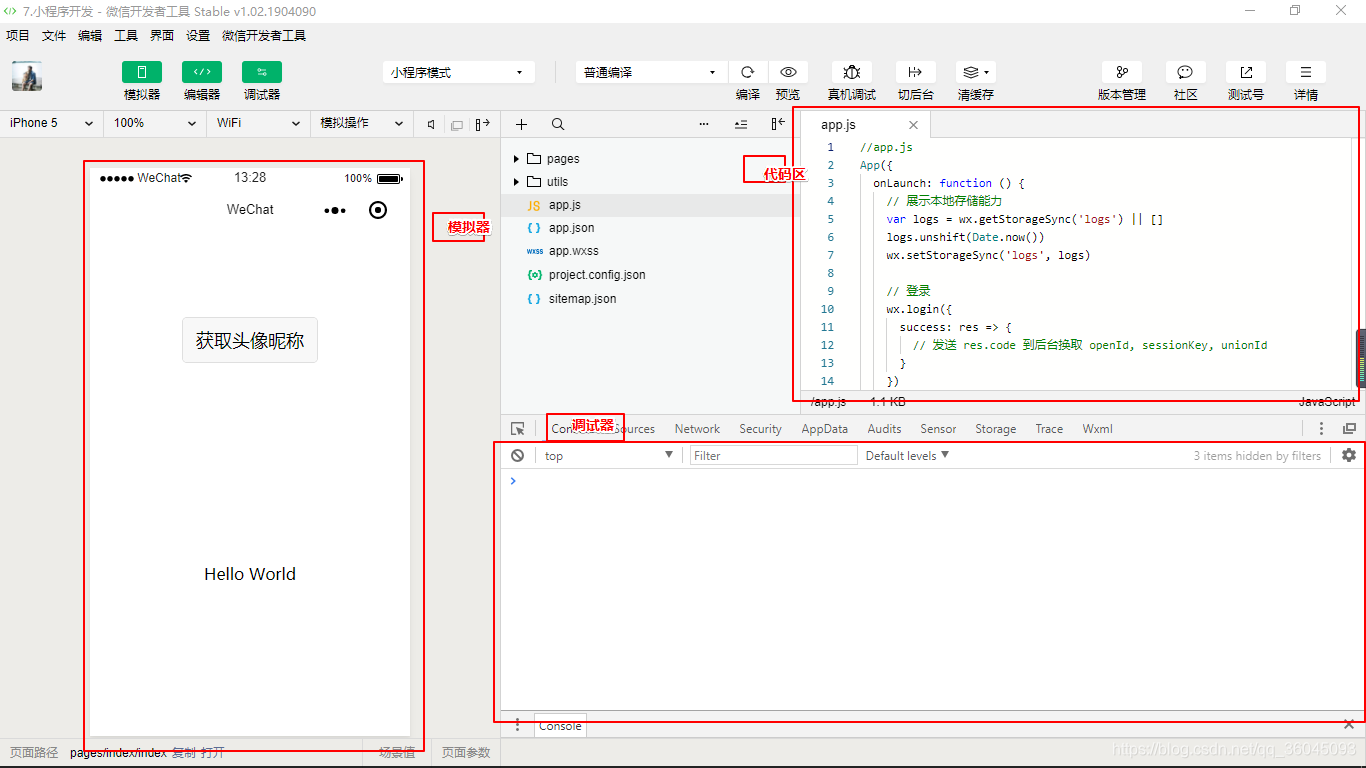Open the 社区 community icon
The image size is (1366, 768).
1186,72
